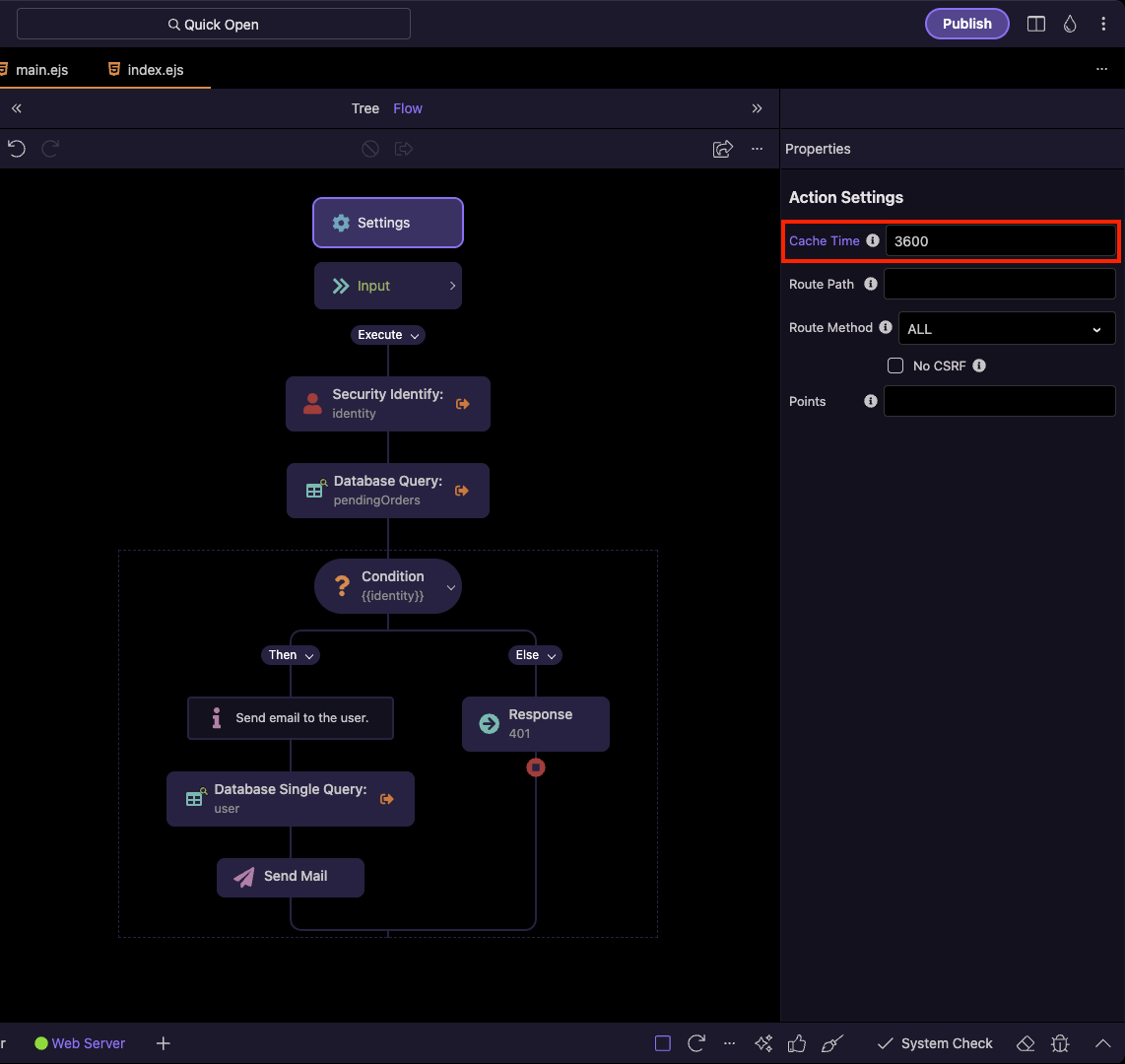Expand the Execute step dropdown
The height and width of the screenshot is (1064, 1125).
387,335
